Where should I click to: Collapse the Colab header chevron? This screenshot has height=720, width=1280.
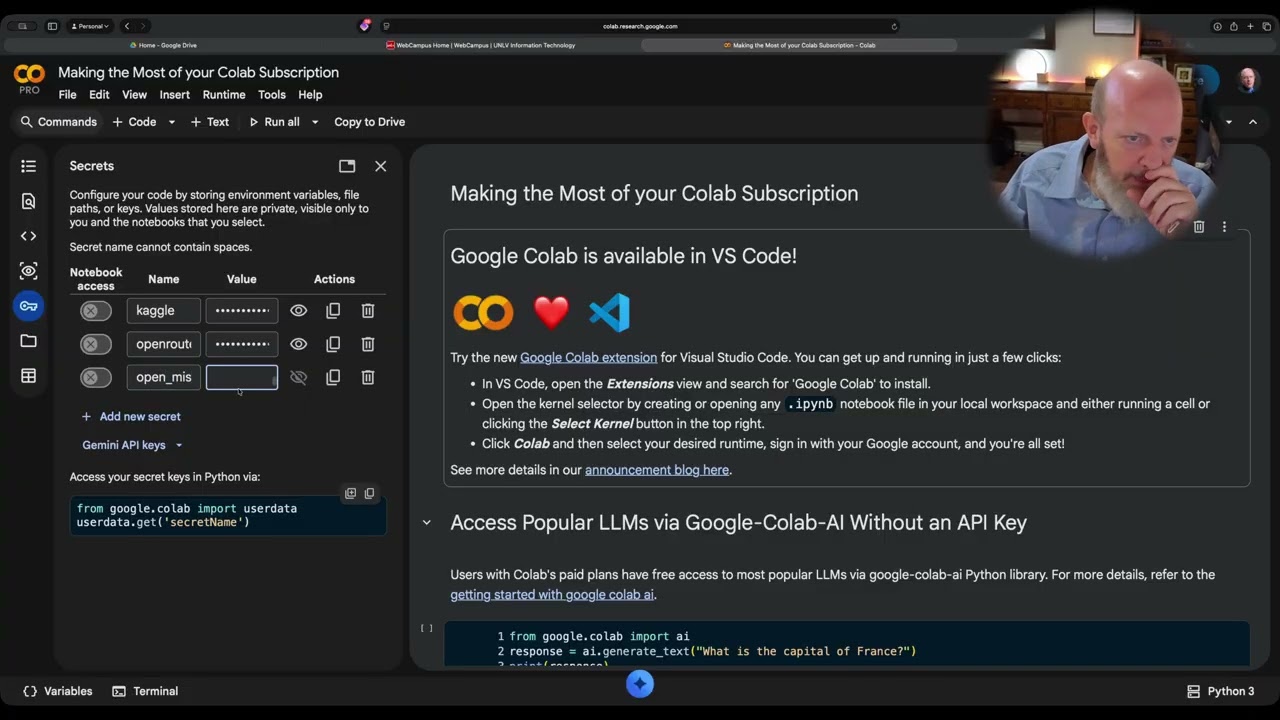[1253, 122]
